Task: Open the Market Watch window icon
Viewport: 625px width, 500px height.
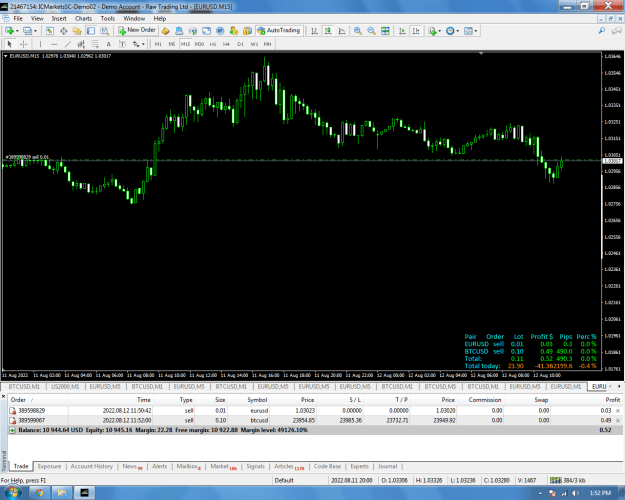Action: pos(49,31)
